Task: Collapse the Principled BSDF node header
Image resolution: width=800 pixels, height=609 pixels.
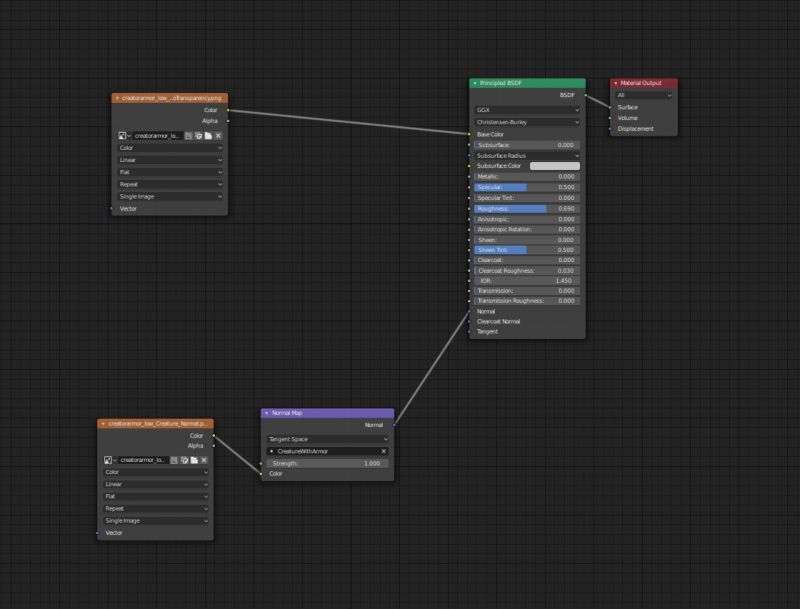Action: [477, 84]
